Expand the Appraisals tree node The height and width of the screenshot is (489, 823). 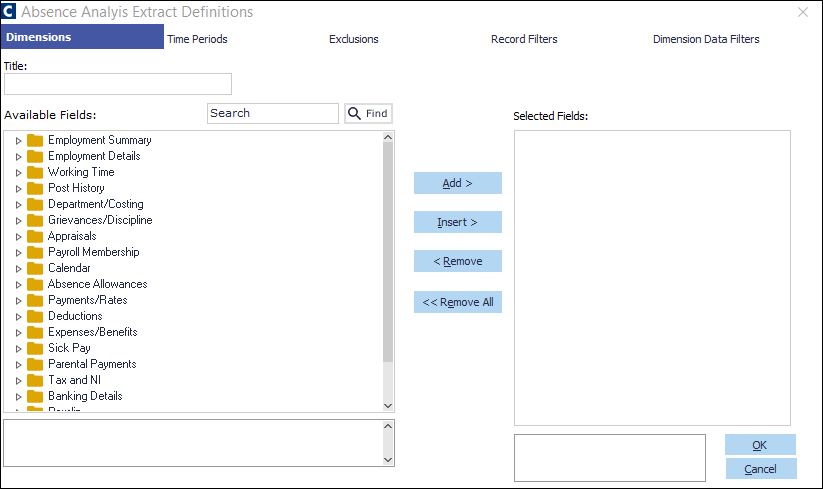click(x=18, y=237)
